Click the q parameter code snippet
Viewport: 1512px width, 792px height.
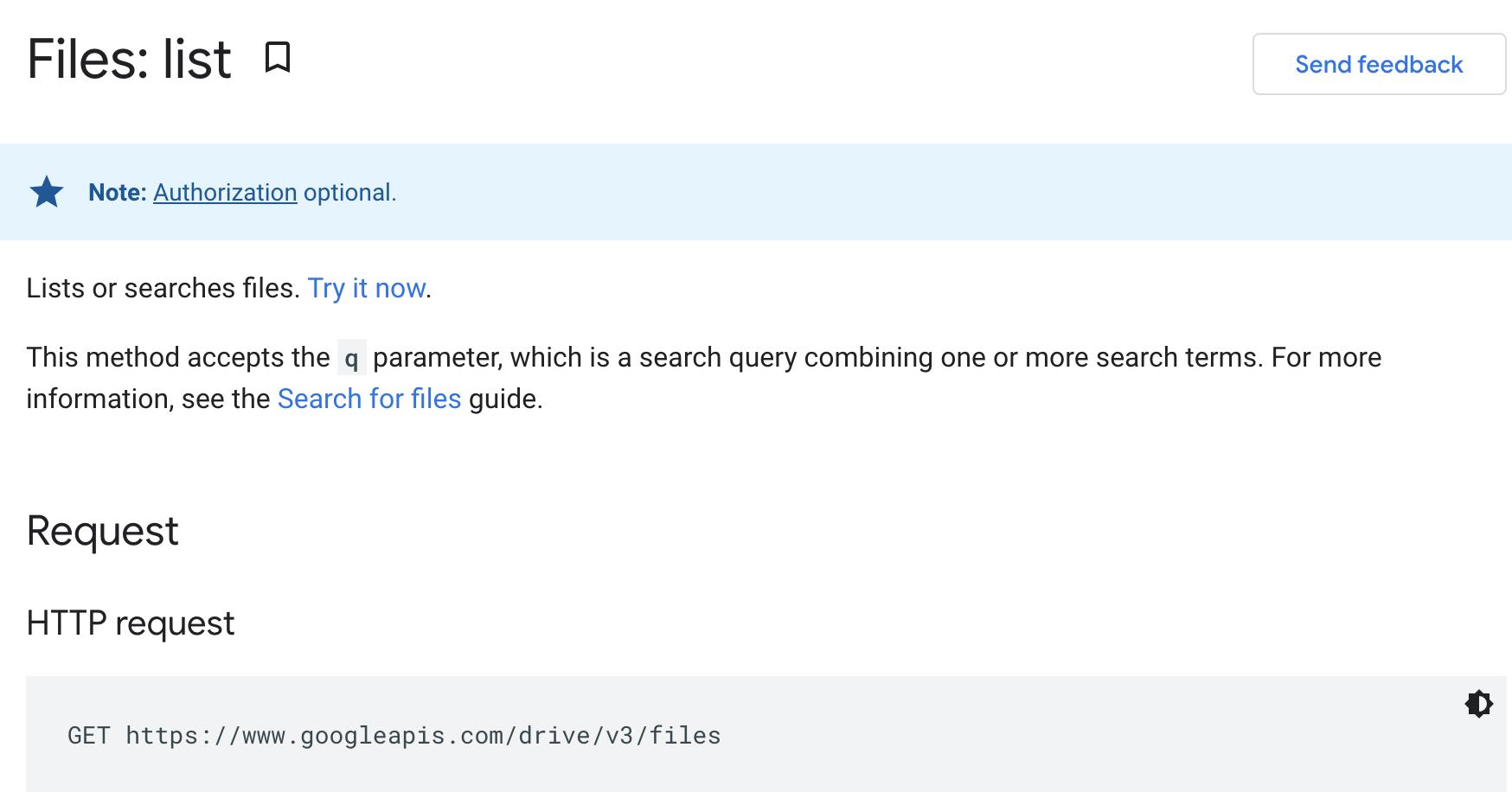(351, 357)
